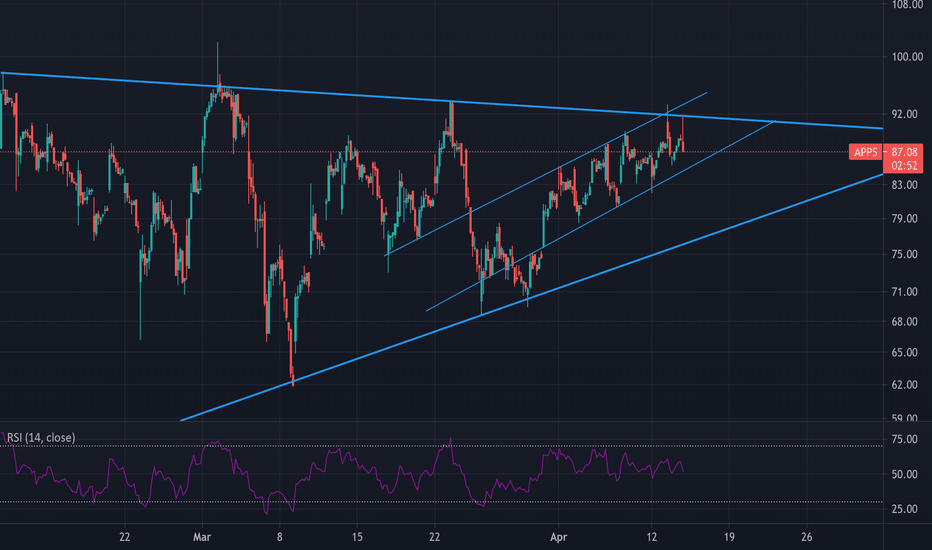Image resolution: width=932 pixels, height=550 pixels.
Task: Click the RSI 25.00 scale label
Action: 907,509
